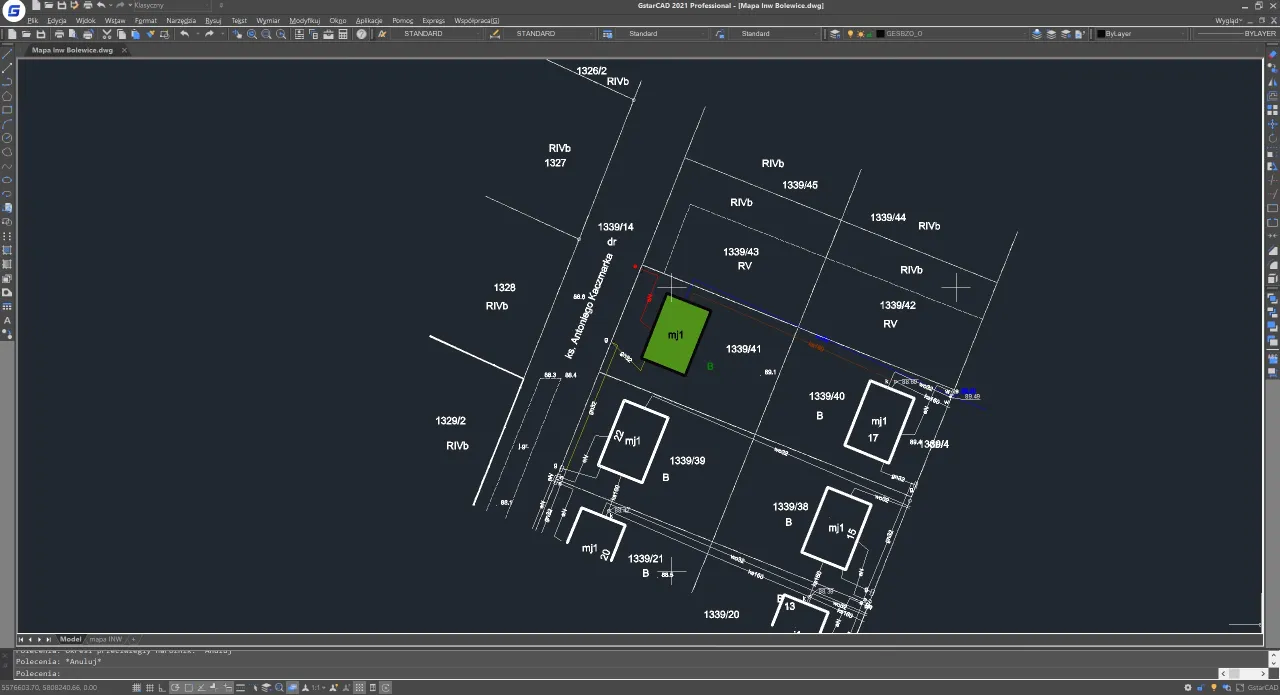Click the Help question mark icon
The image size is (1280, 695).
pyautogui.click(x=362, y=34)
